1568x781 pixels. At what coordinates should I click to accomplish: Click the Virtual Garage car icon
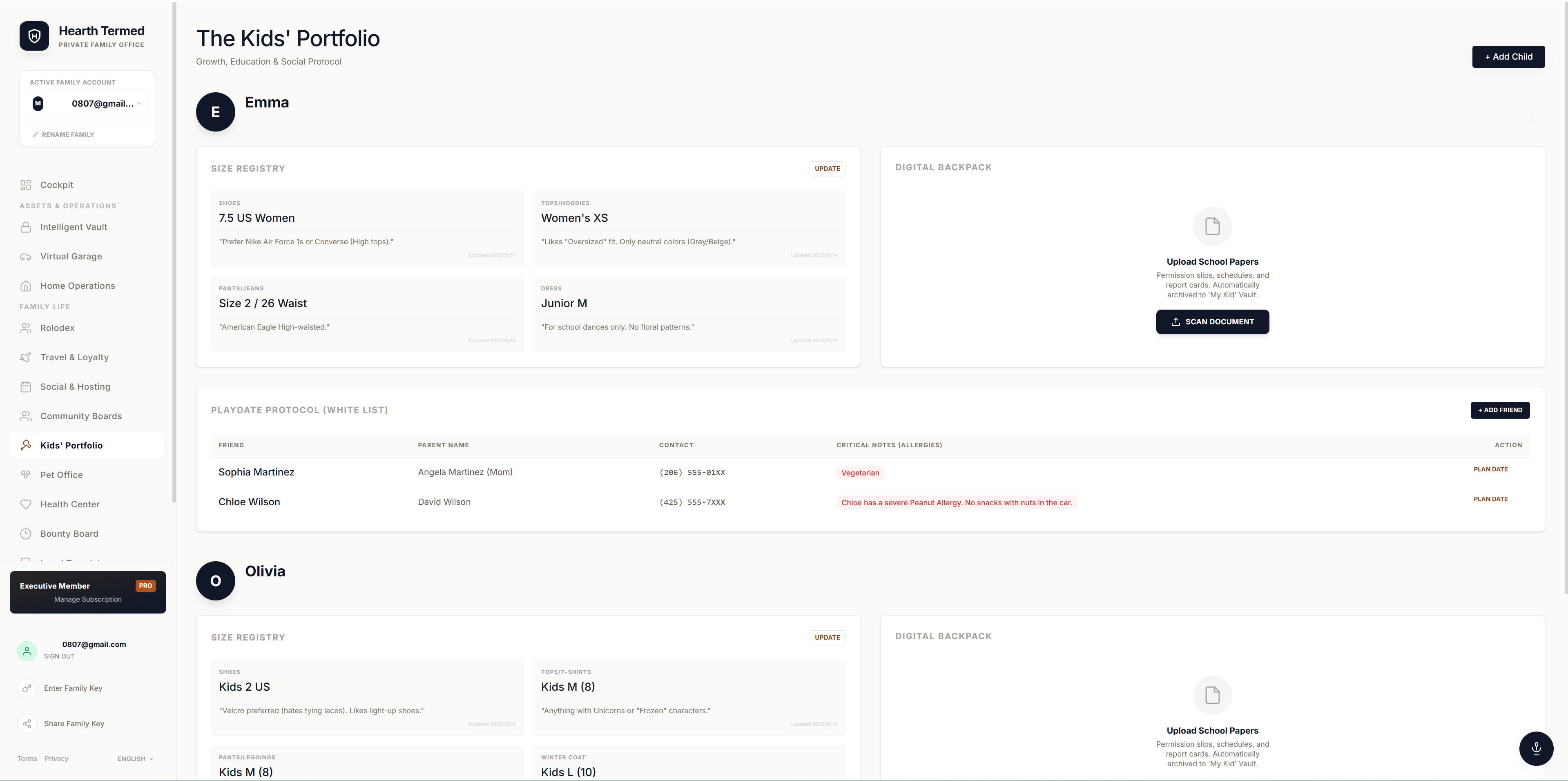click(26, 257)
